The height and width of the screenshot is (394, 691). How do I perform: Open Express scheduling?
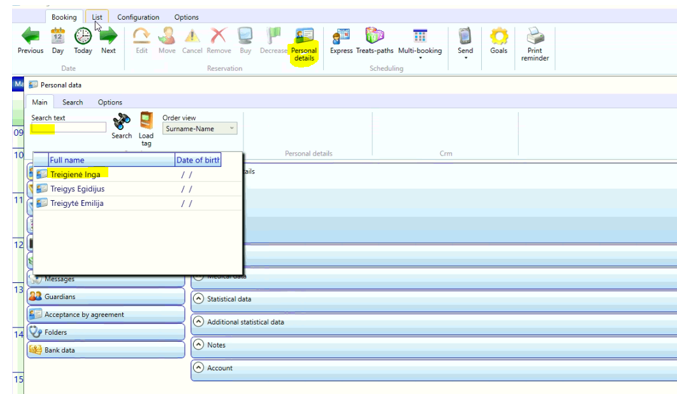342,41
